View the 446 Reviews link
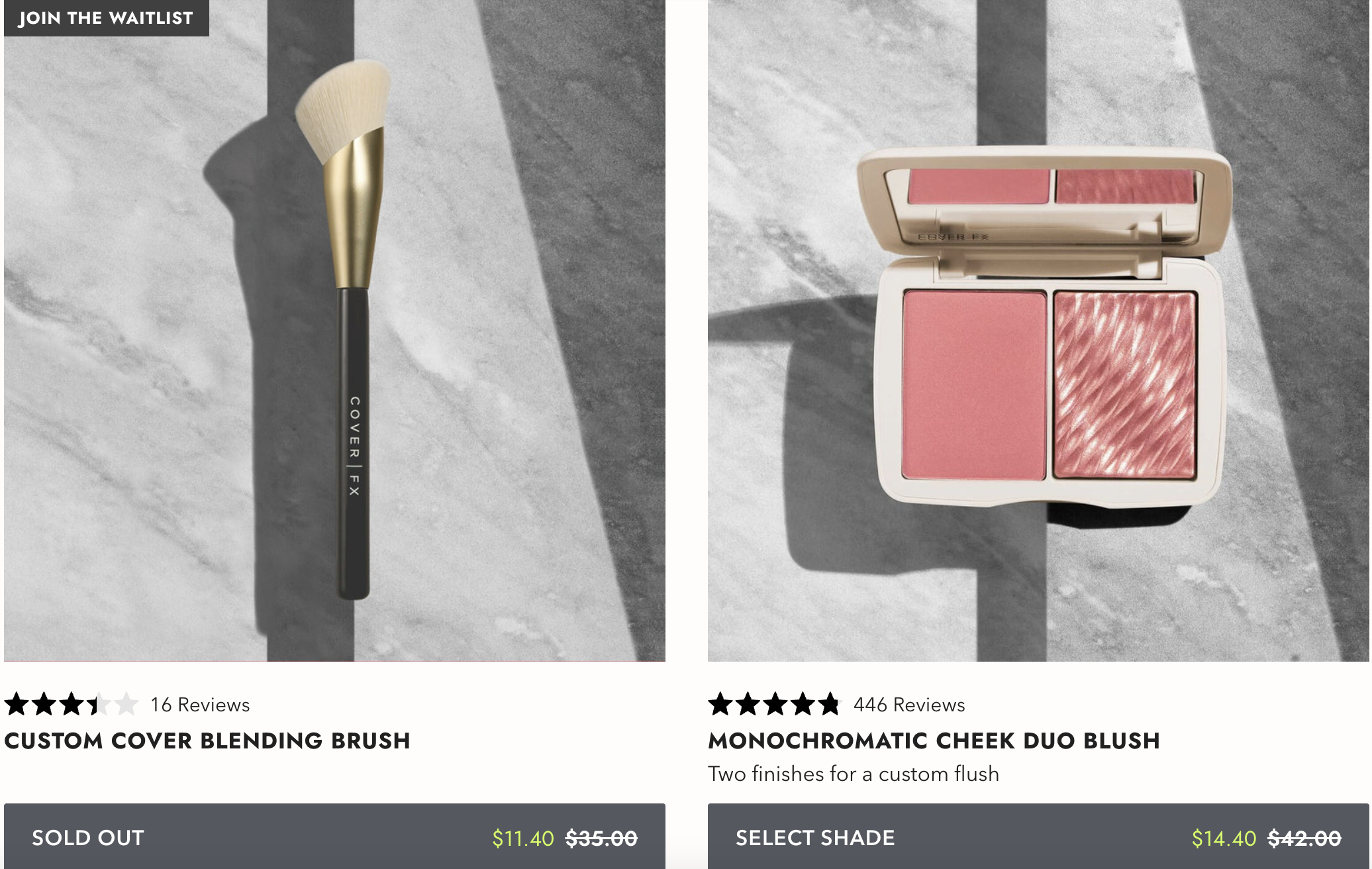Viewport: 1372px width, 869px height. coord(909,705)
